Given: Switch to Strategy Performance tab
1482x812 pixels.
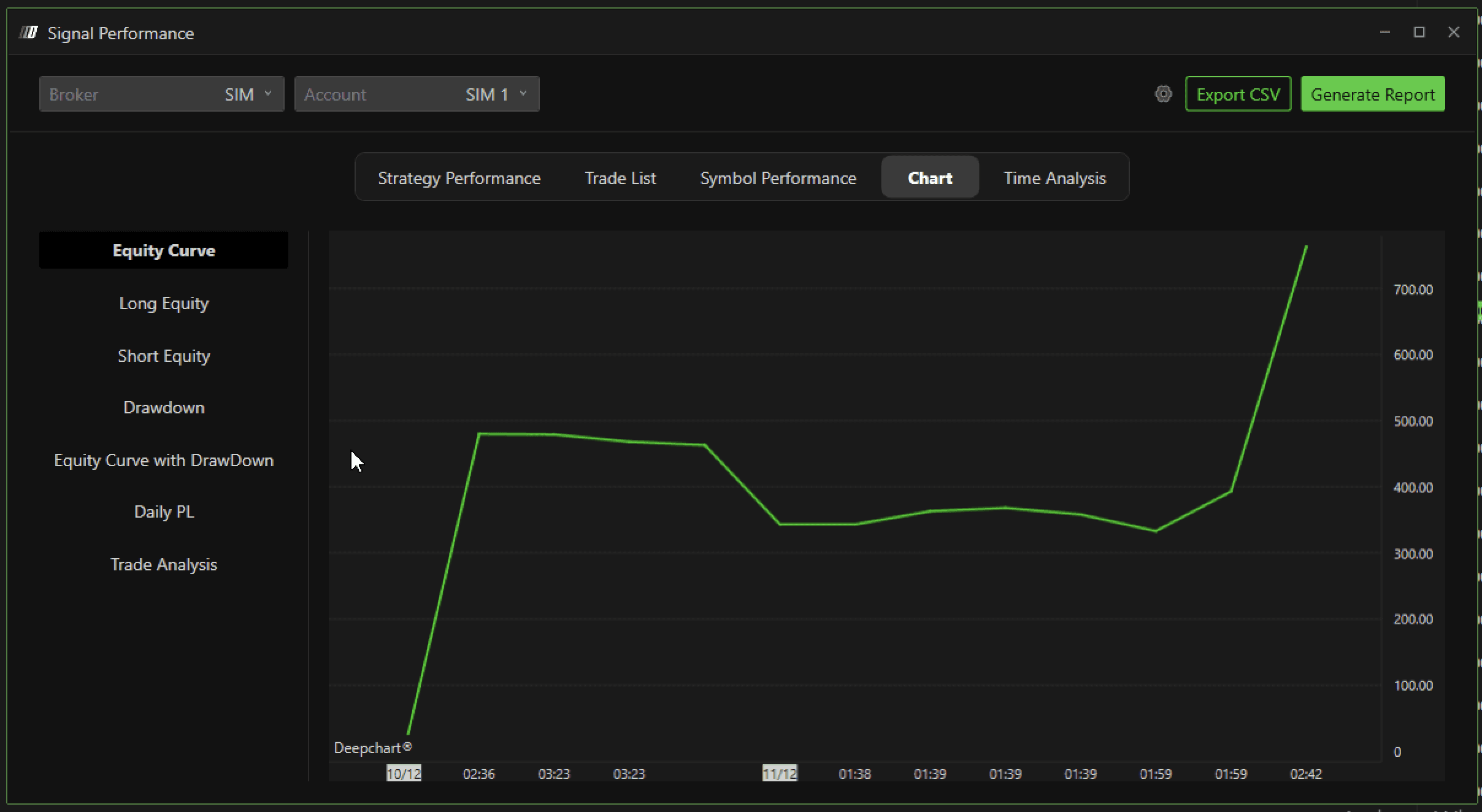Looking at the screenshot, I should coord(459,178).
